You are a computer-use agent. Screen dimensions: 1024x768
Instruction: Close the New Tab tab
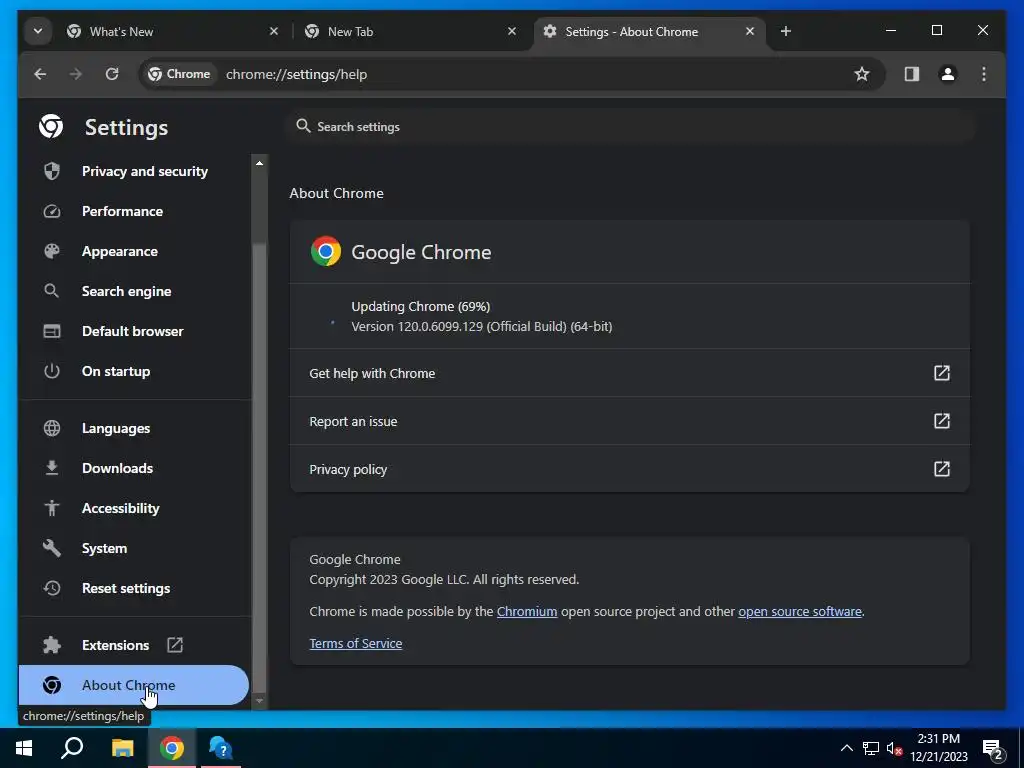point(512,31)
